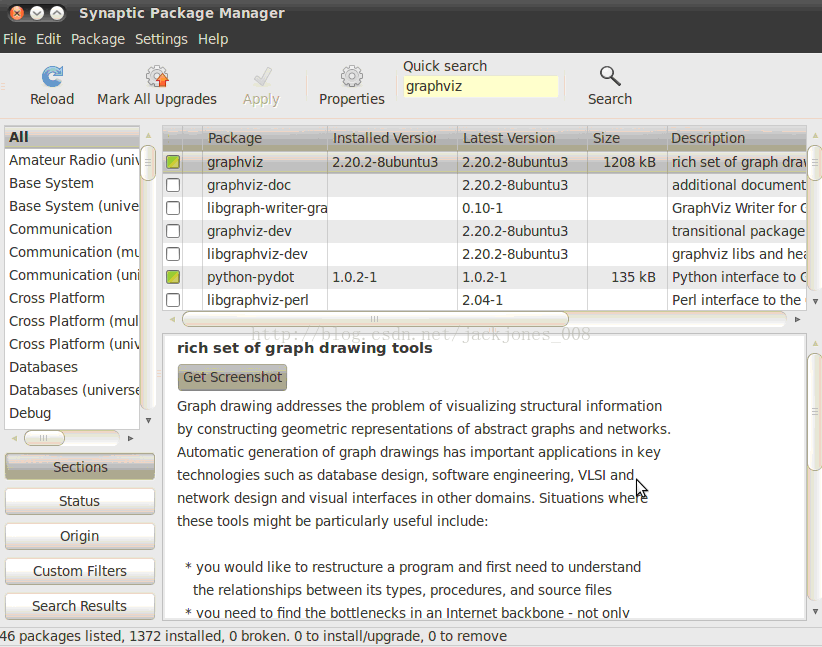The height and width of the screenshot is (647, 822).
Task: Sort by Latest Version column header
Action: coord(522,138)
